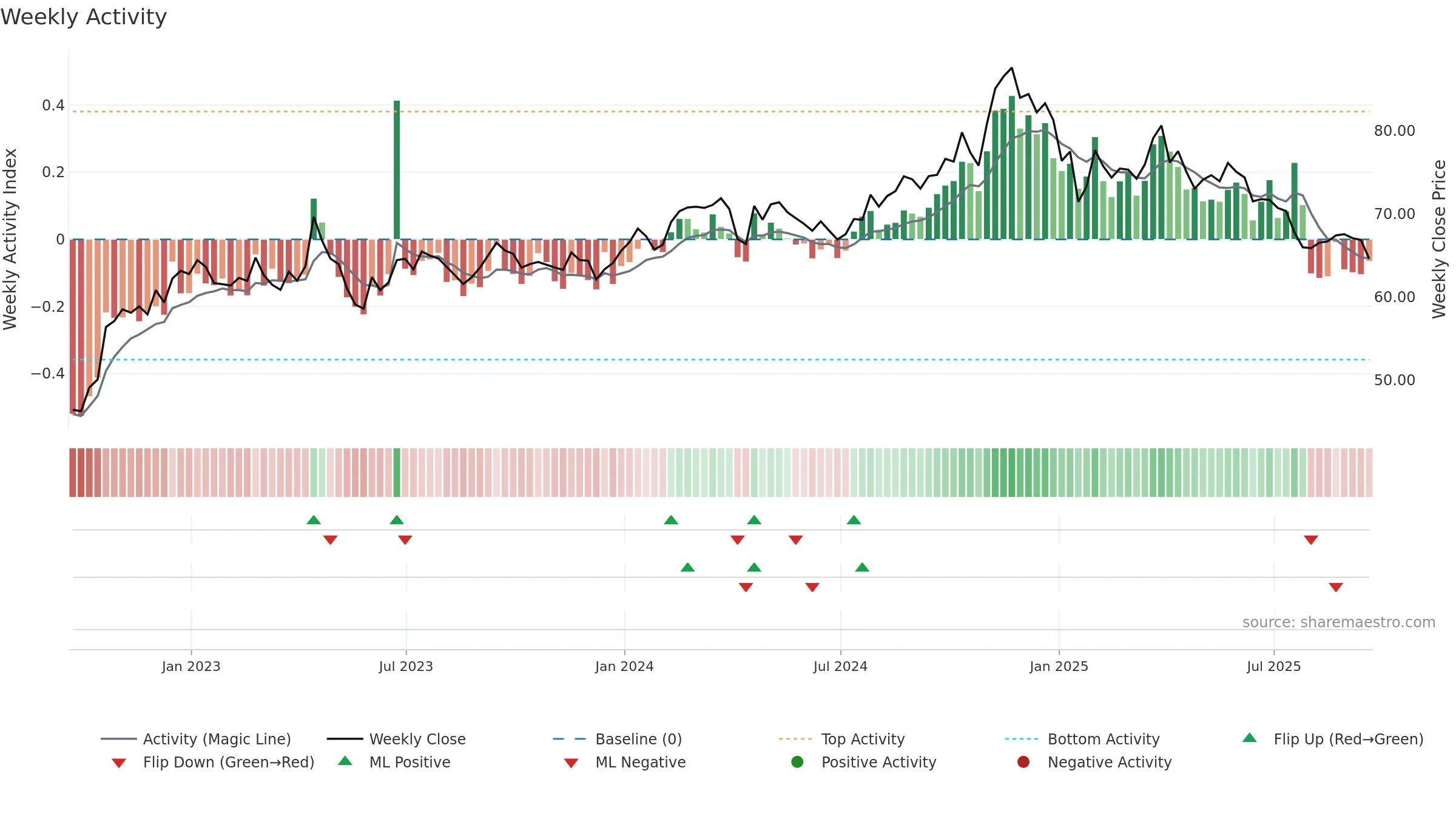Click the Weekly Close Price axis title
This screenshot has height=819, width=1456.
pyautogui.click(x=1439, y=239)
